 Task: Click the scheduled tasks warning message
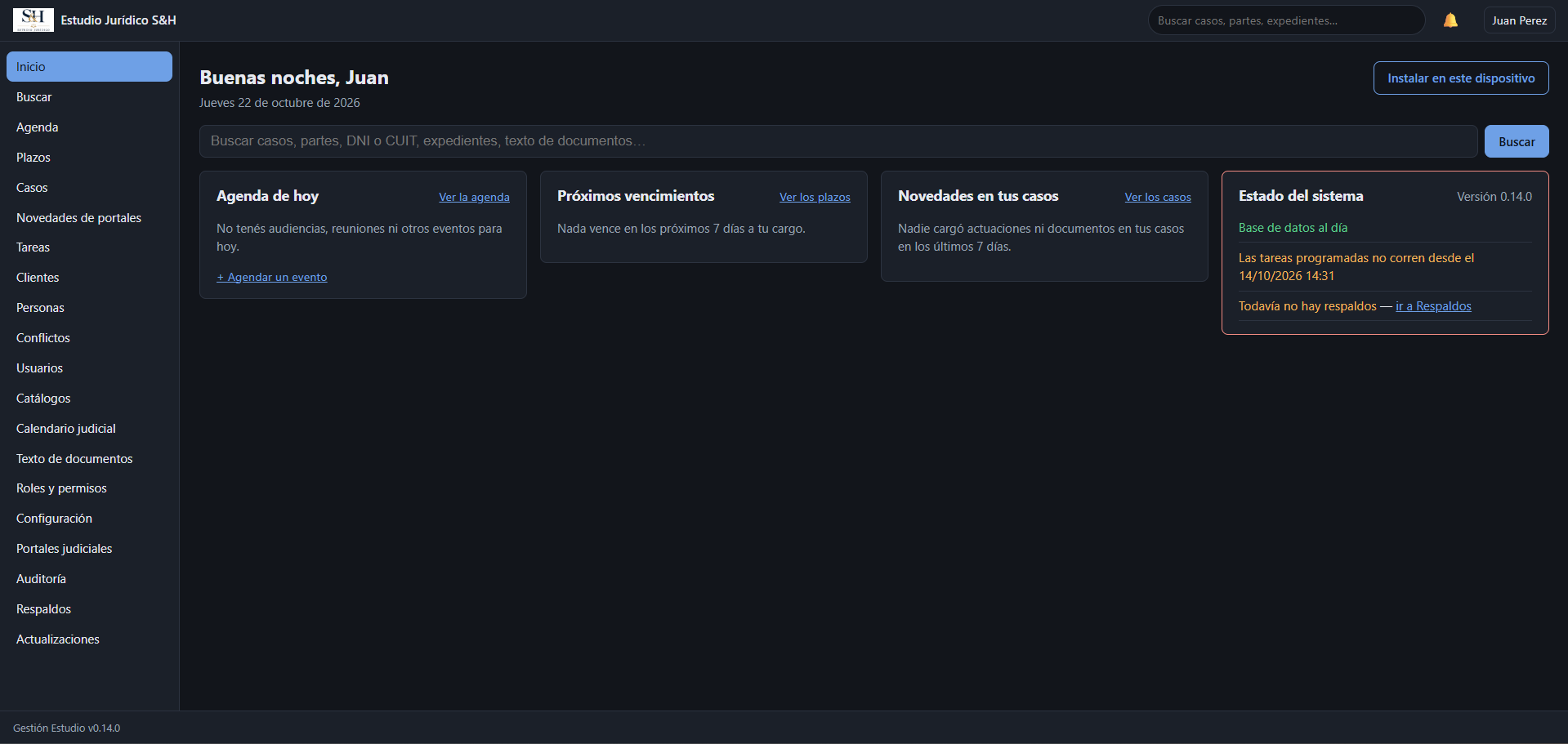(1356, 267)
